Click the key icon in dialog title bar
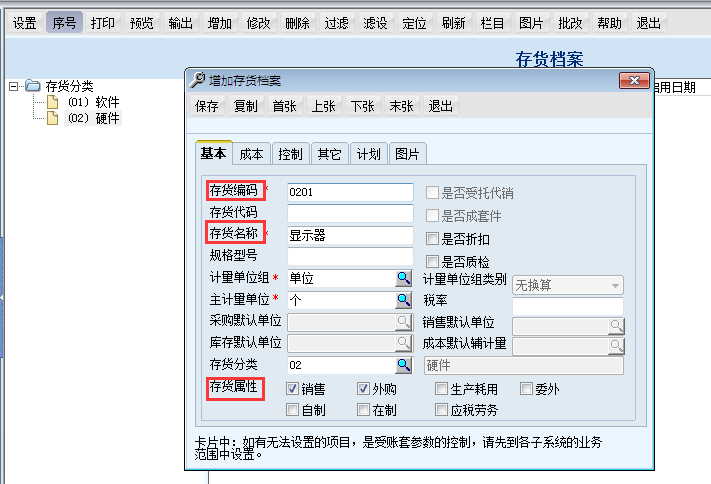This screenshot has height=484, width=711. (197, 80)
